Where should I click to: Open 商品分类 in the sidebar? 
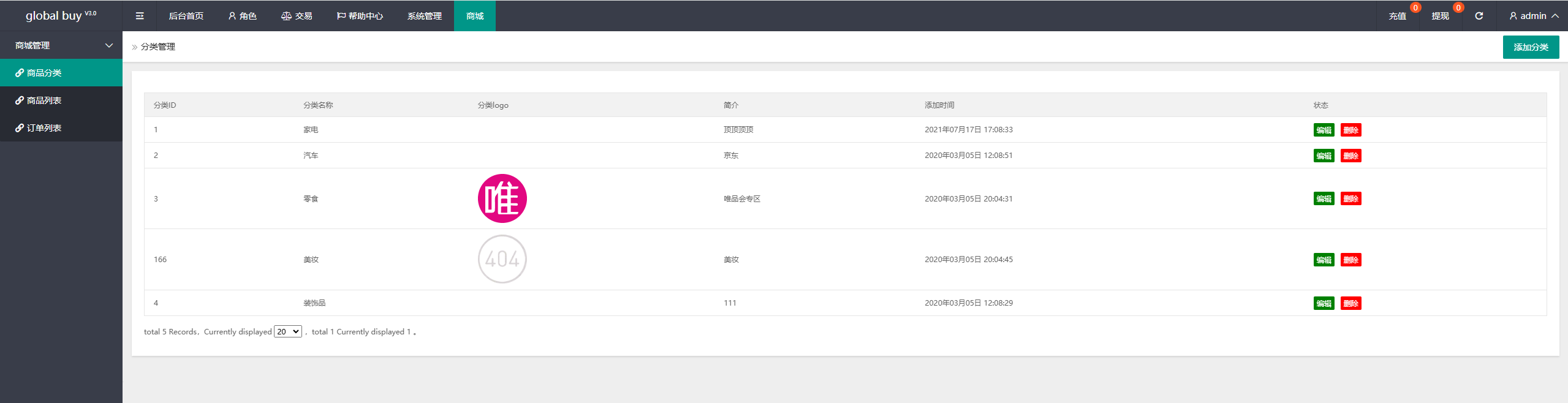44,73
